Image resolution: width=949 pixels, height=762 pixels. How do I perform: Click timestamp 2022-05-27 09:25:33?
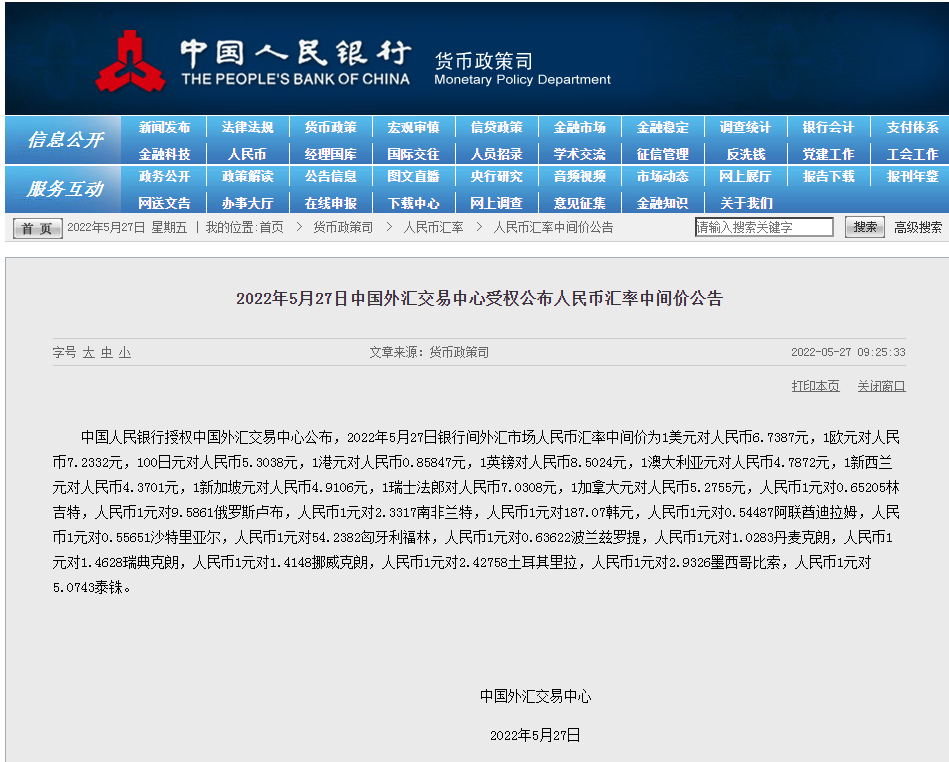[x=848, y=352]
